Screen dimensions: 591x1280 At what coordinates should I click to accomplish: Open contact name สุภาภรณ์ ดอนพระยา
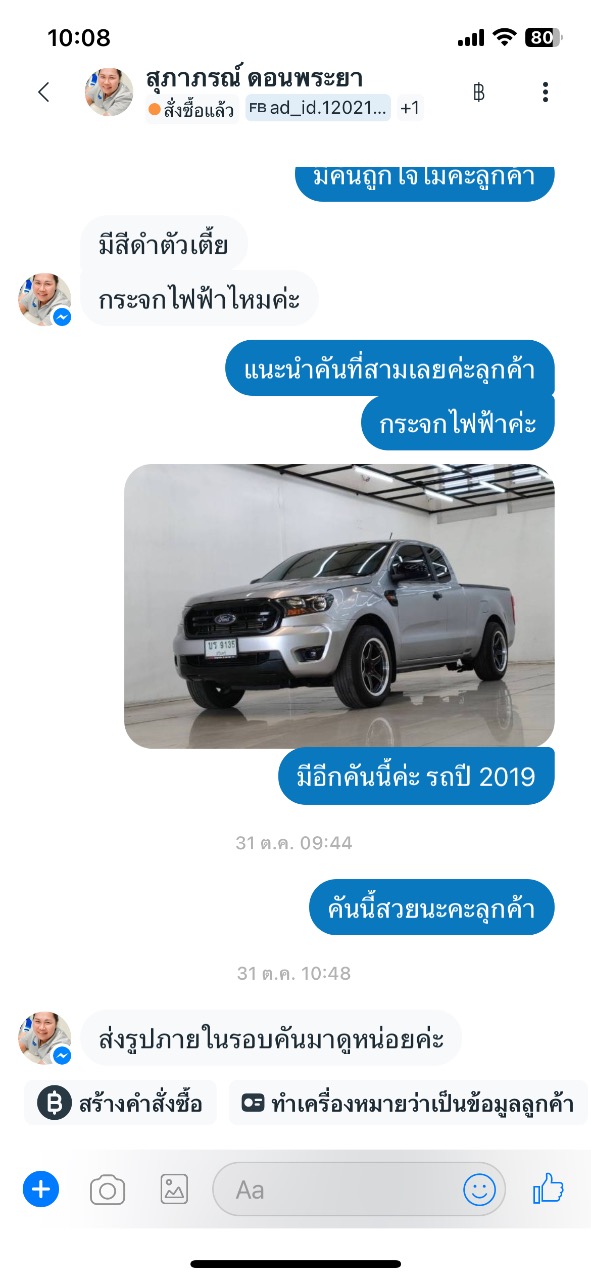[x=254, y=78]
